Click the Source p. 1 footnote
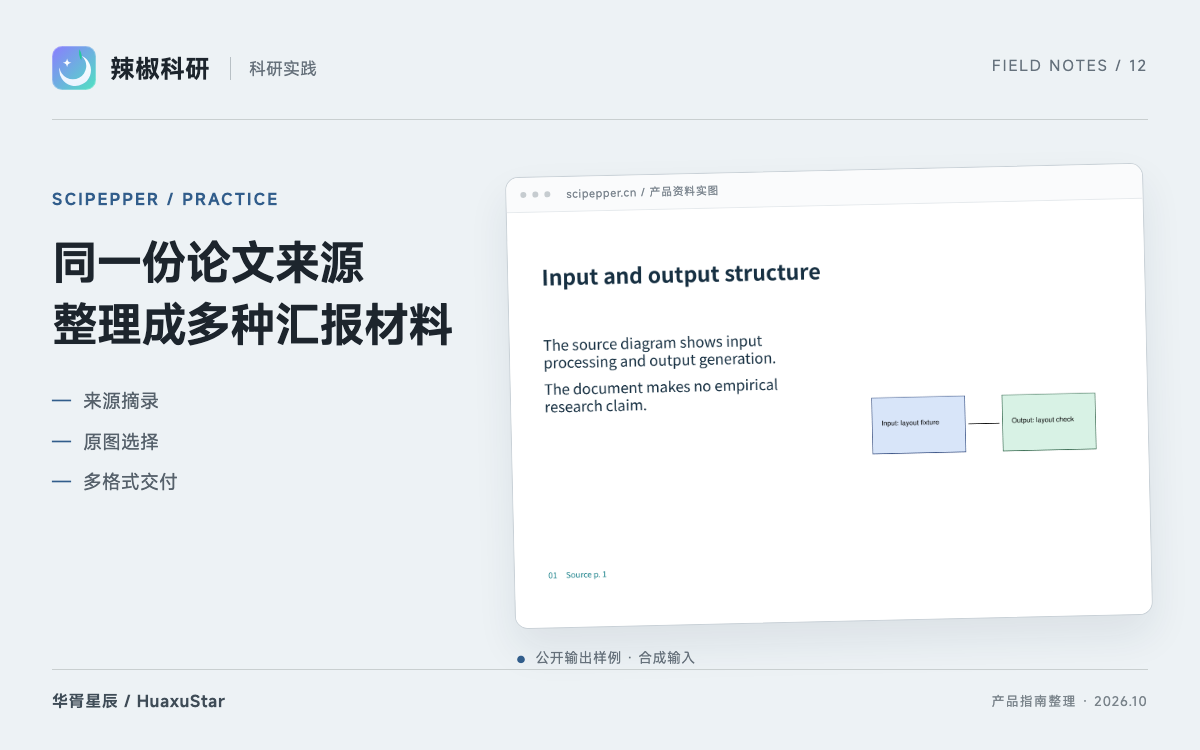This screenshot has height=750, width=1200. pos(586,575)
